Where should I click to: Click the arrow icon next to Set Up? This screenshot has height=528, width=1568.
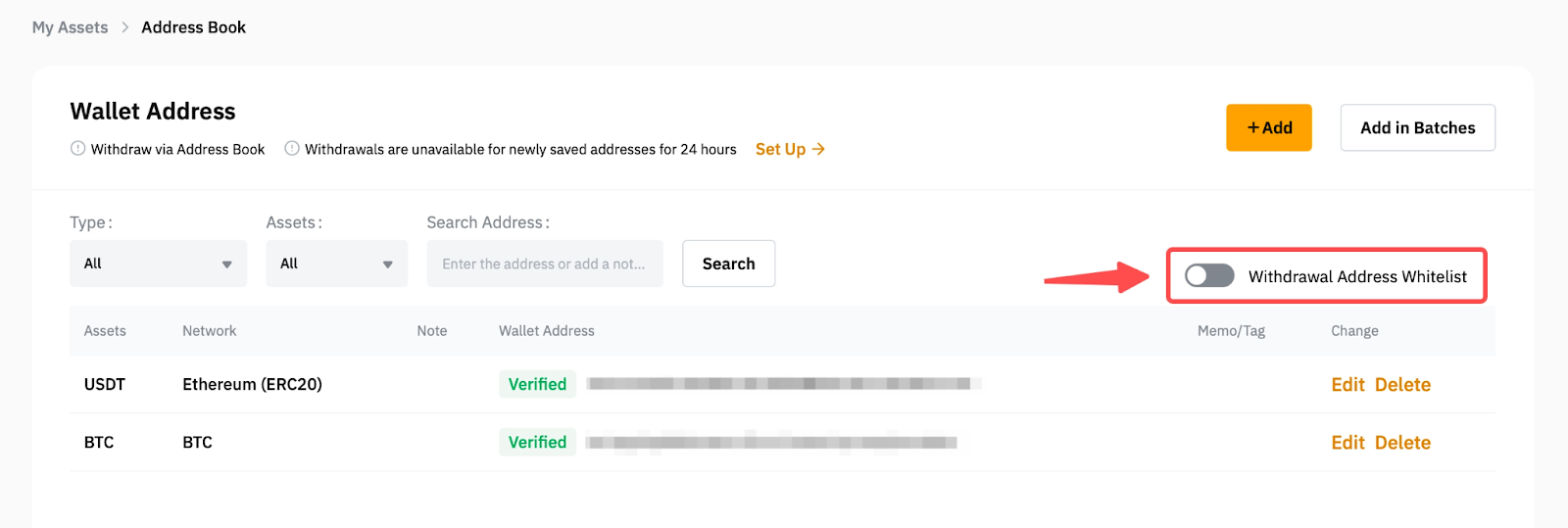tap(818, 149)
